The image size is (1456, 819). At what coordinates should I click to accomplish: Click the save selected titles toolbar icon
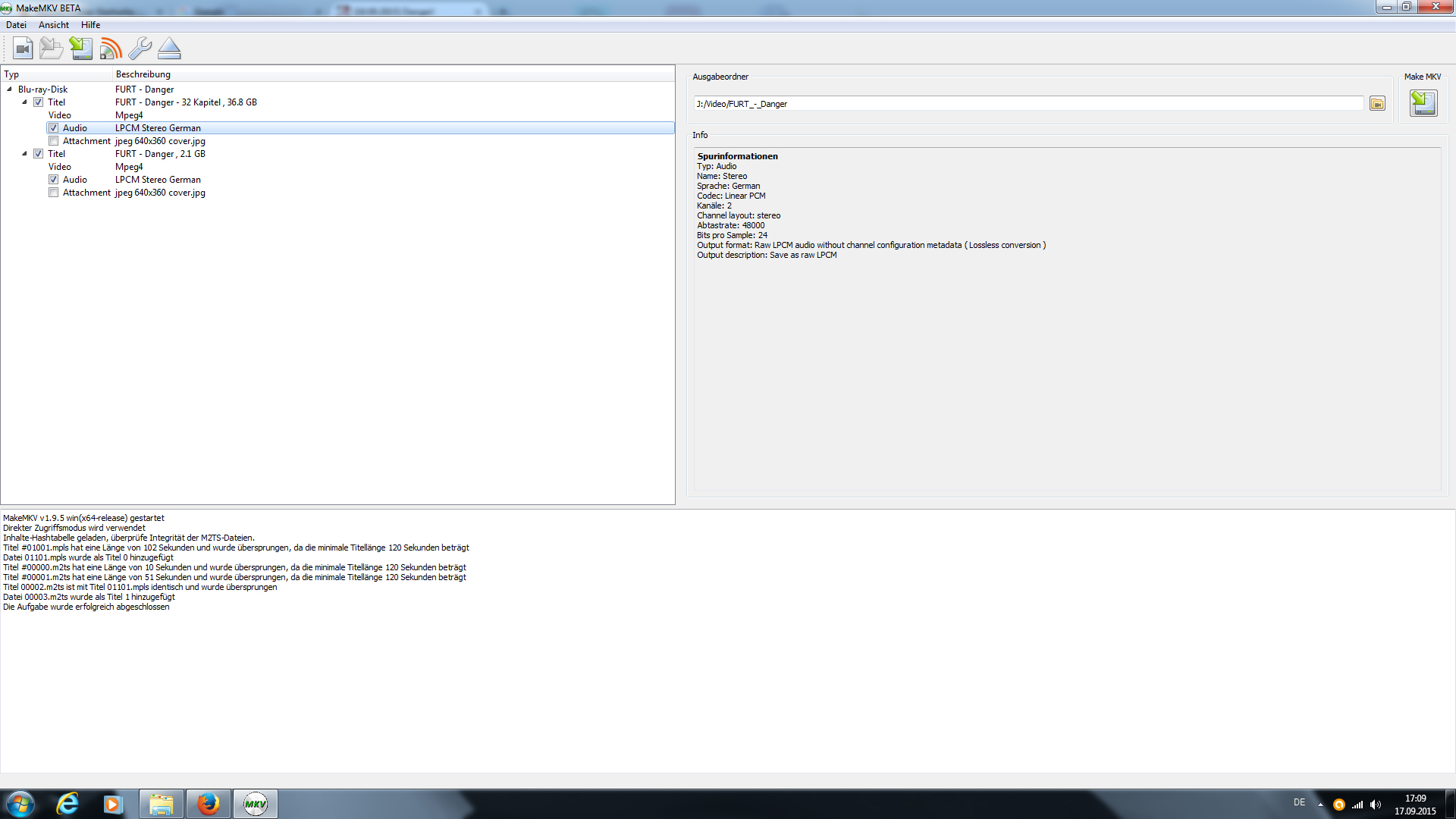tap(81, 49)
